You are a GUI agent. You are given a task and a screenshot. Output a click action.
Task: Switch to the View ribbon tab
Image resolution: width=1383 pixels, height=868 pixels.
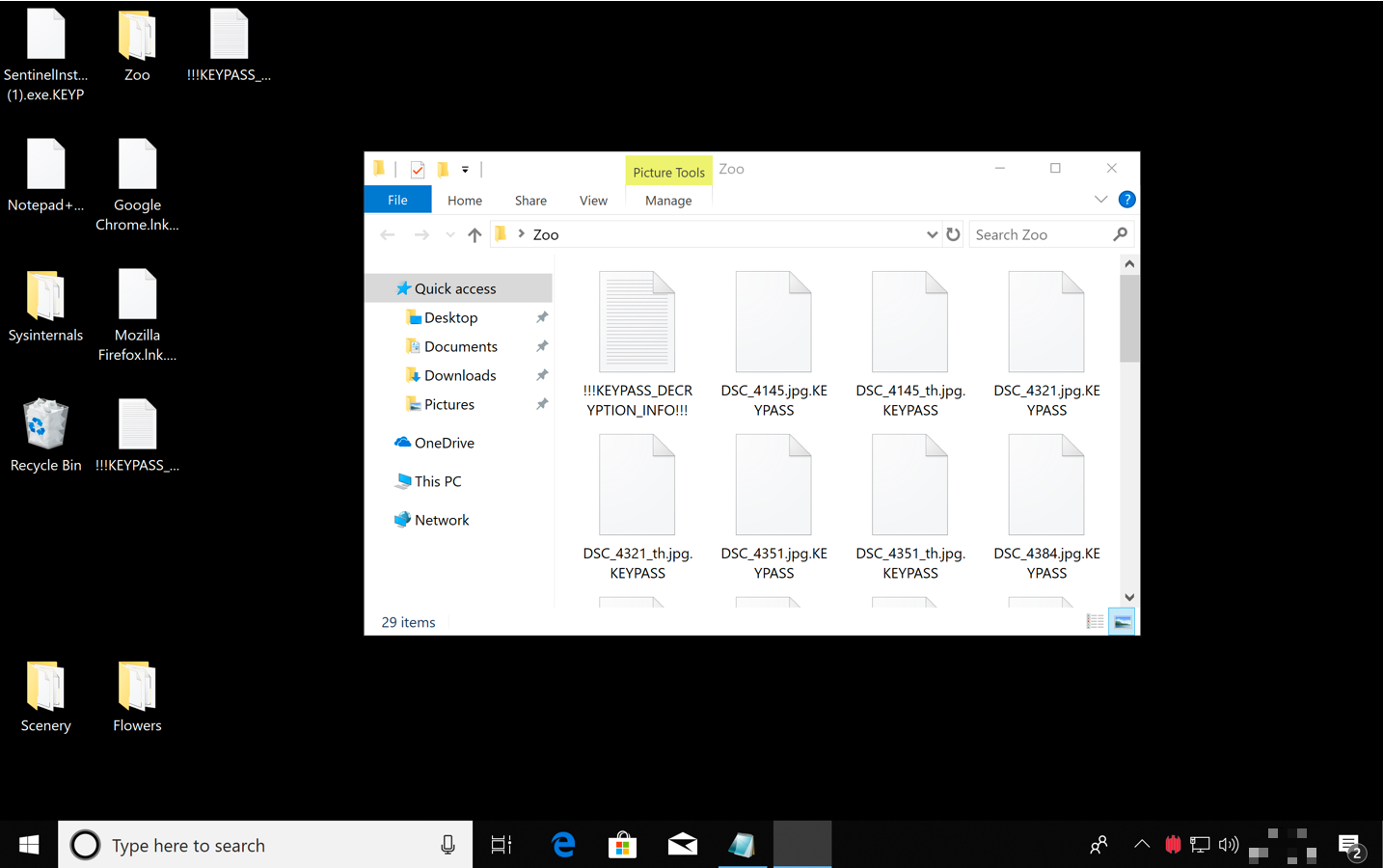[x=593, y=200]
